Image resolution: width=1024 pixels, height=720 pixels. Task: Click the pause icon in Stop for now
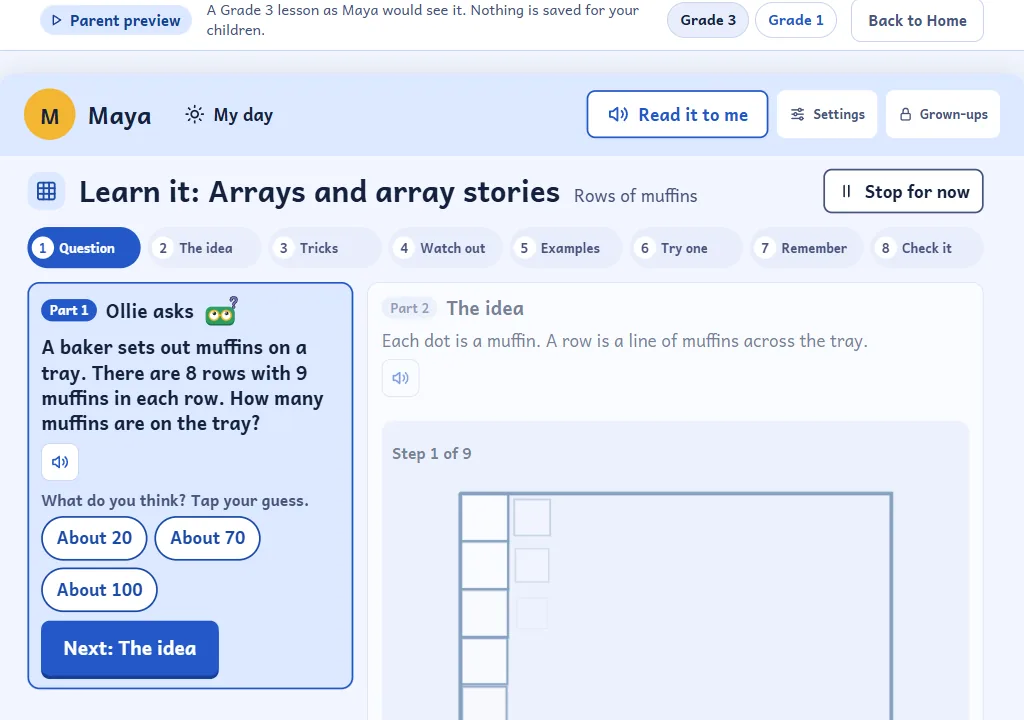[x=846, y=191]
